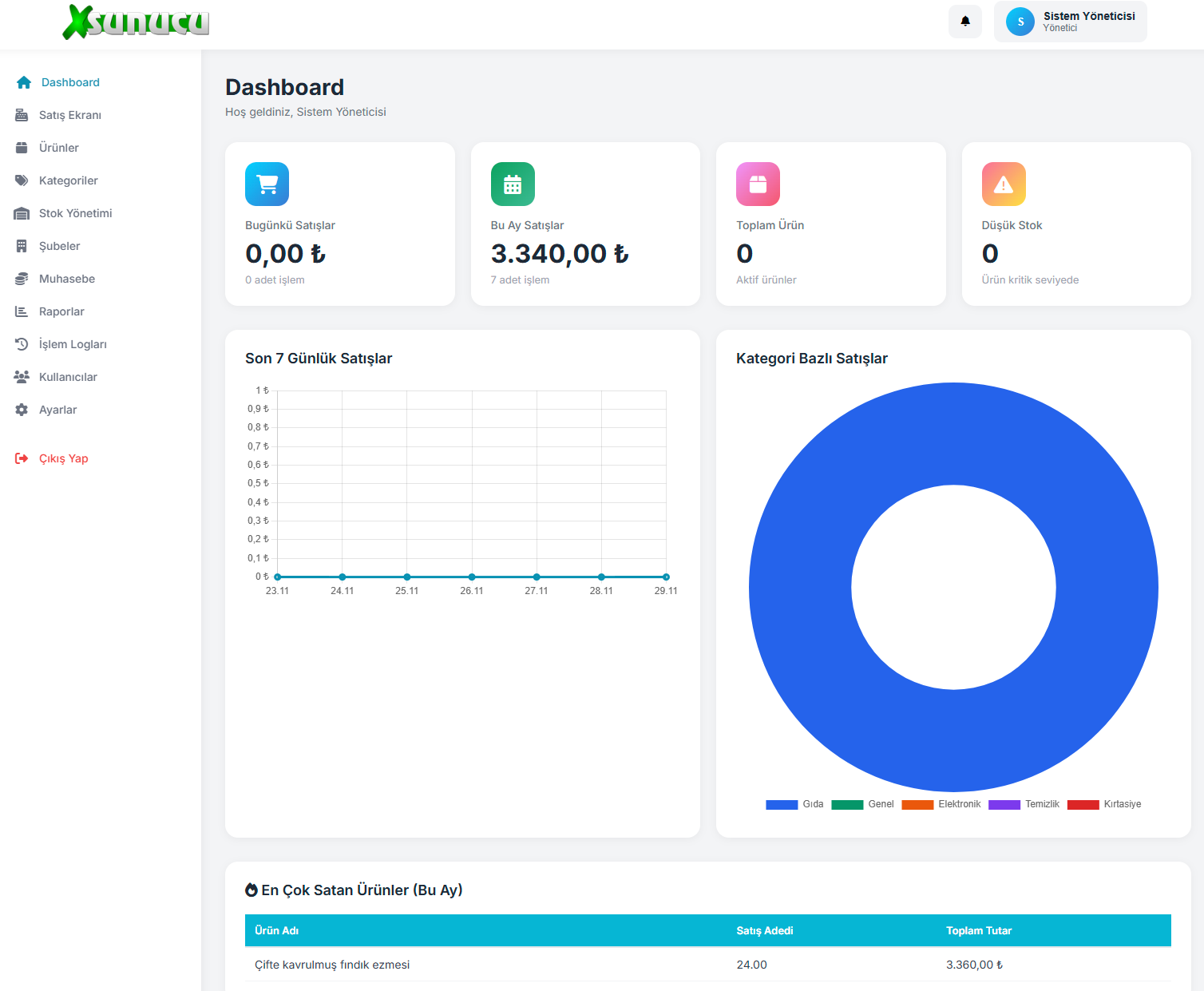Hide the Kırtasiye category in legend
Viewport: 1204px width, 991px height.
click(x=1104, y=804)
